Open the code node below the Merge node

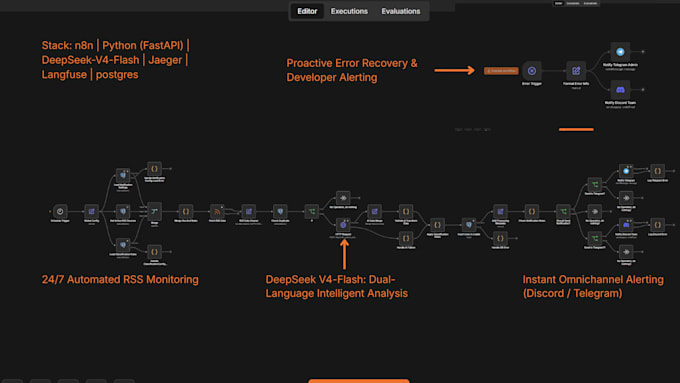[x=154, y=252]
